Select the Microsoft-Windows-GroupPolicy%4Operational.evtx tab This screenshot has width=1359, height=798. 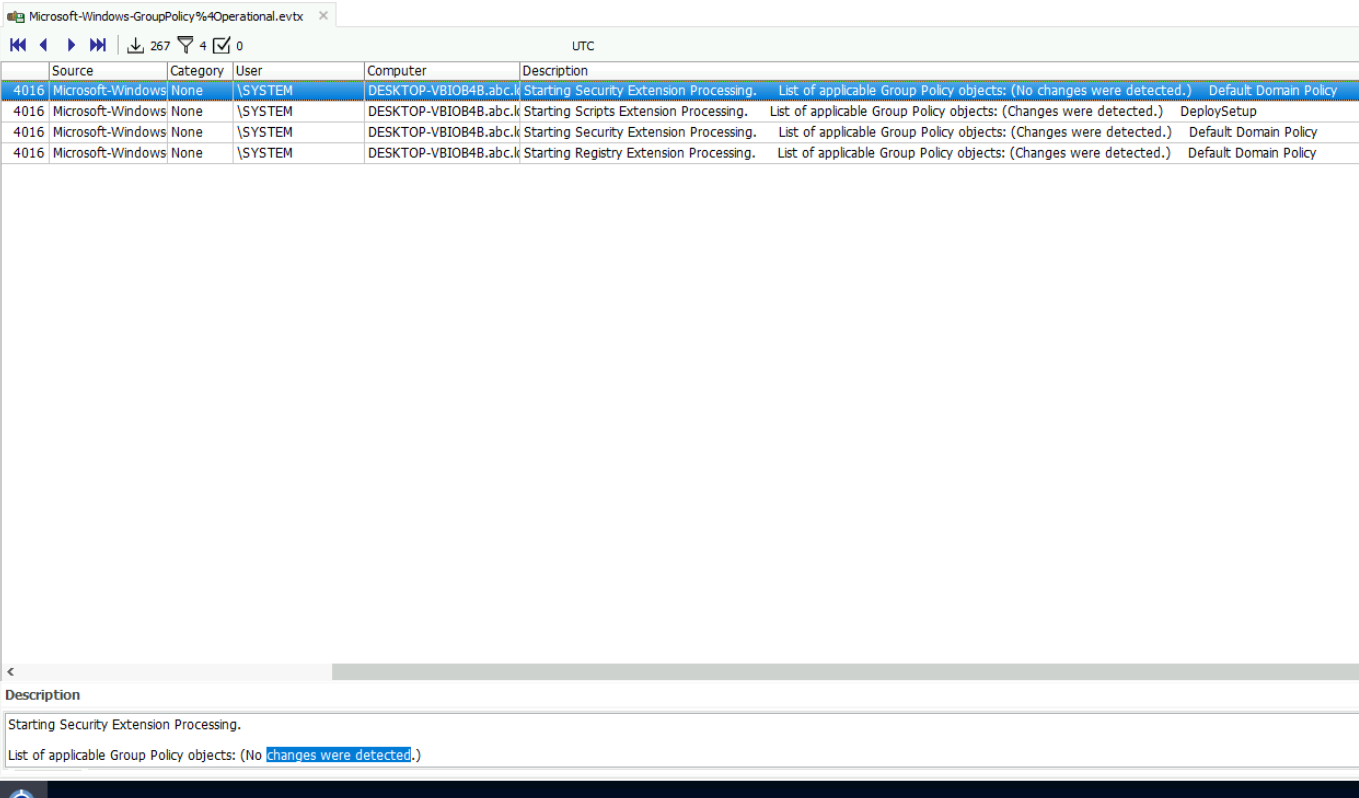[x=166, y=16]
